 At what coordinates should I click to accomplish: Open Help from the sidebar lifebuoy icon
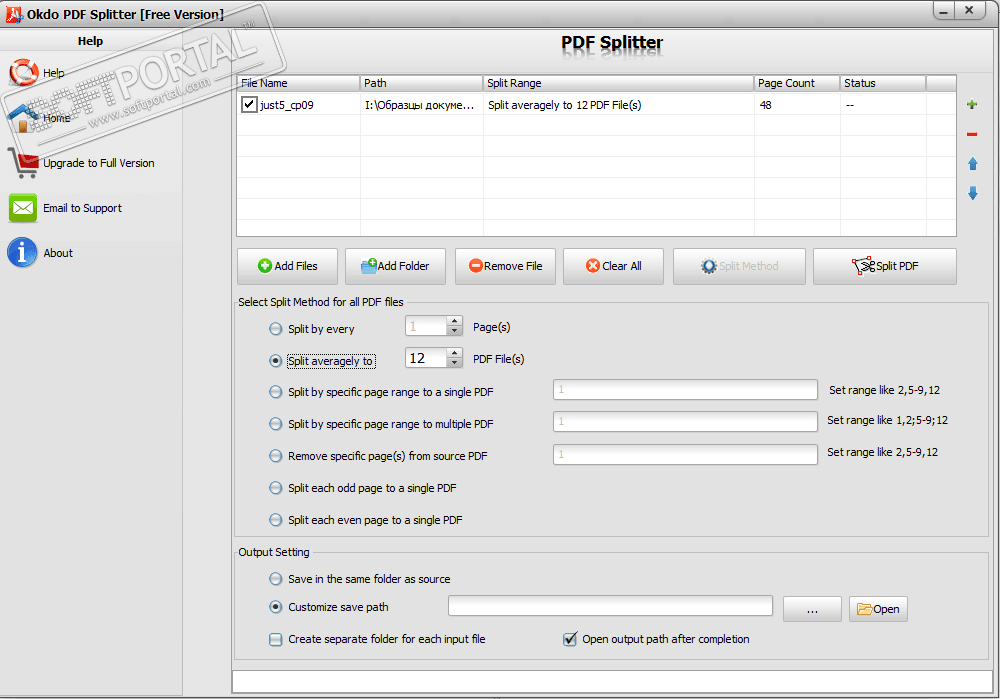pyautogui.click(x=24, y=72)
